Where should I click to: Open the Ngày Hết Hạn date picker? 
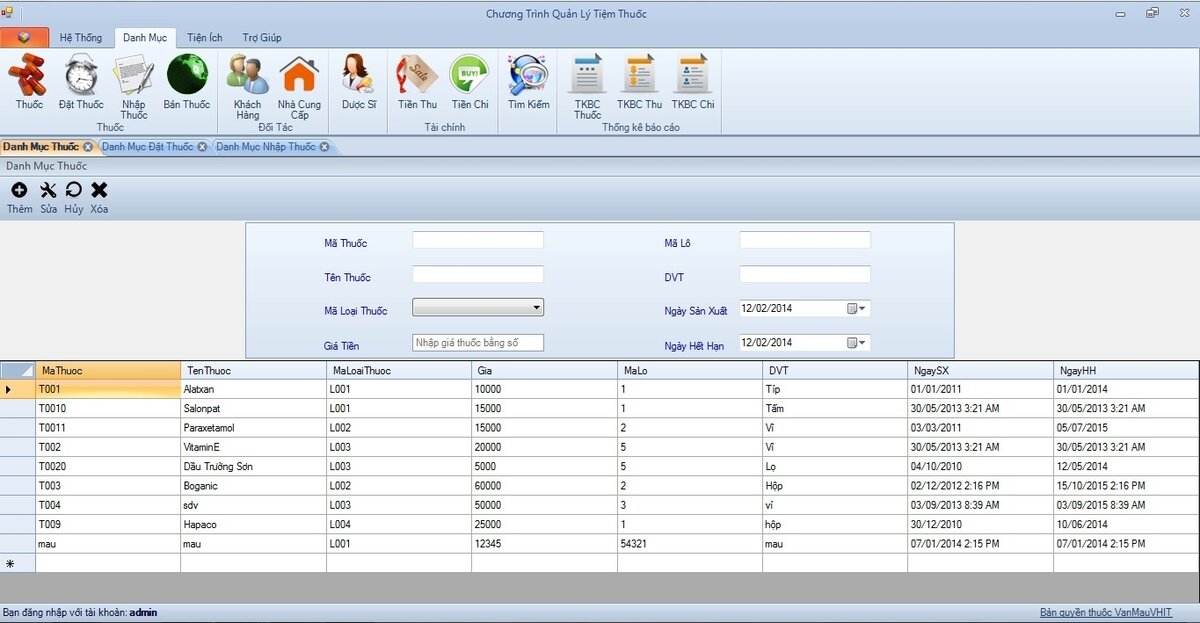click(858, 342)
